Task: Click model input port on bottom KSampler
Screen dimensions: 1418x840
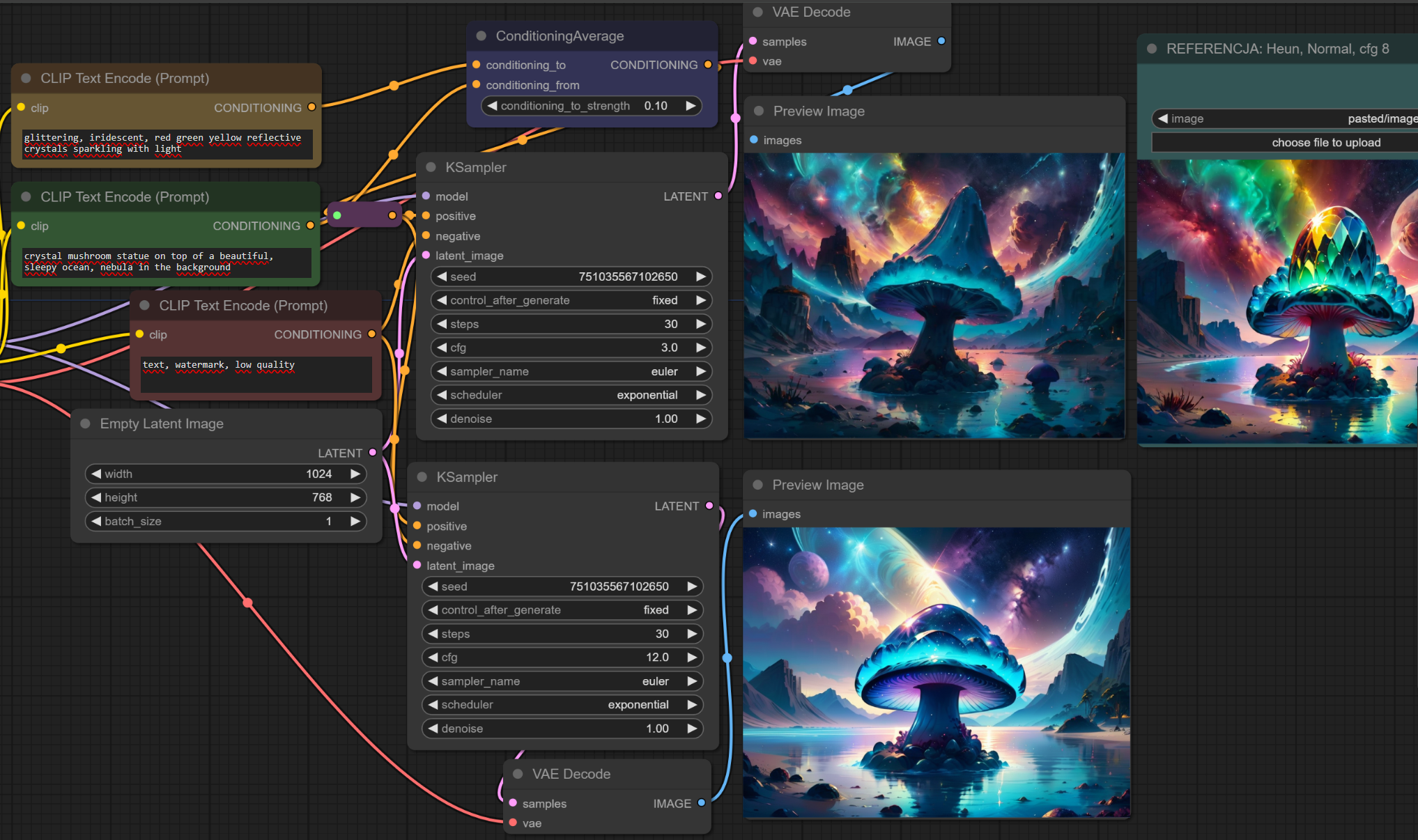Action: [417, 506]
